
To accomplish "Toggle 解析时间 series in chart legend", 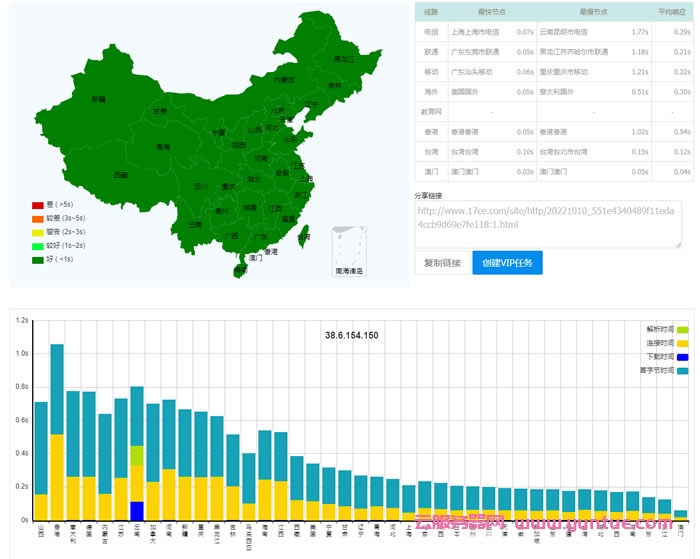I will point(666,329).
